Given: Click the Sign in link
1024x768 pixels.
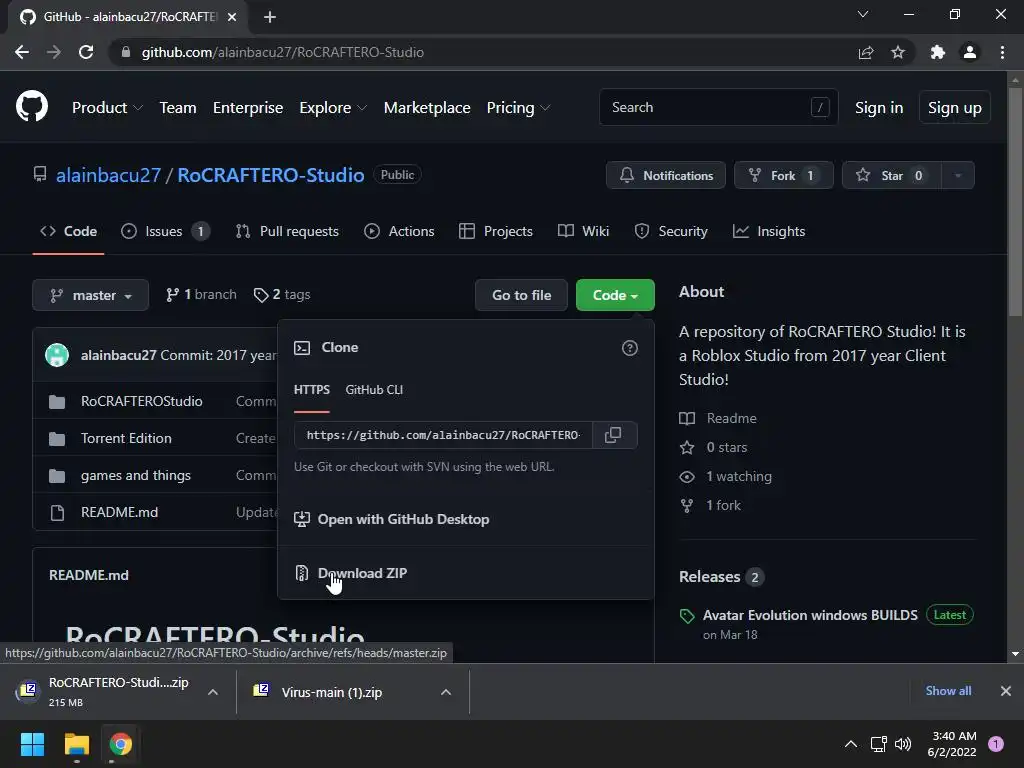Looking at the screenshot, I should click(x=879, y=108).
